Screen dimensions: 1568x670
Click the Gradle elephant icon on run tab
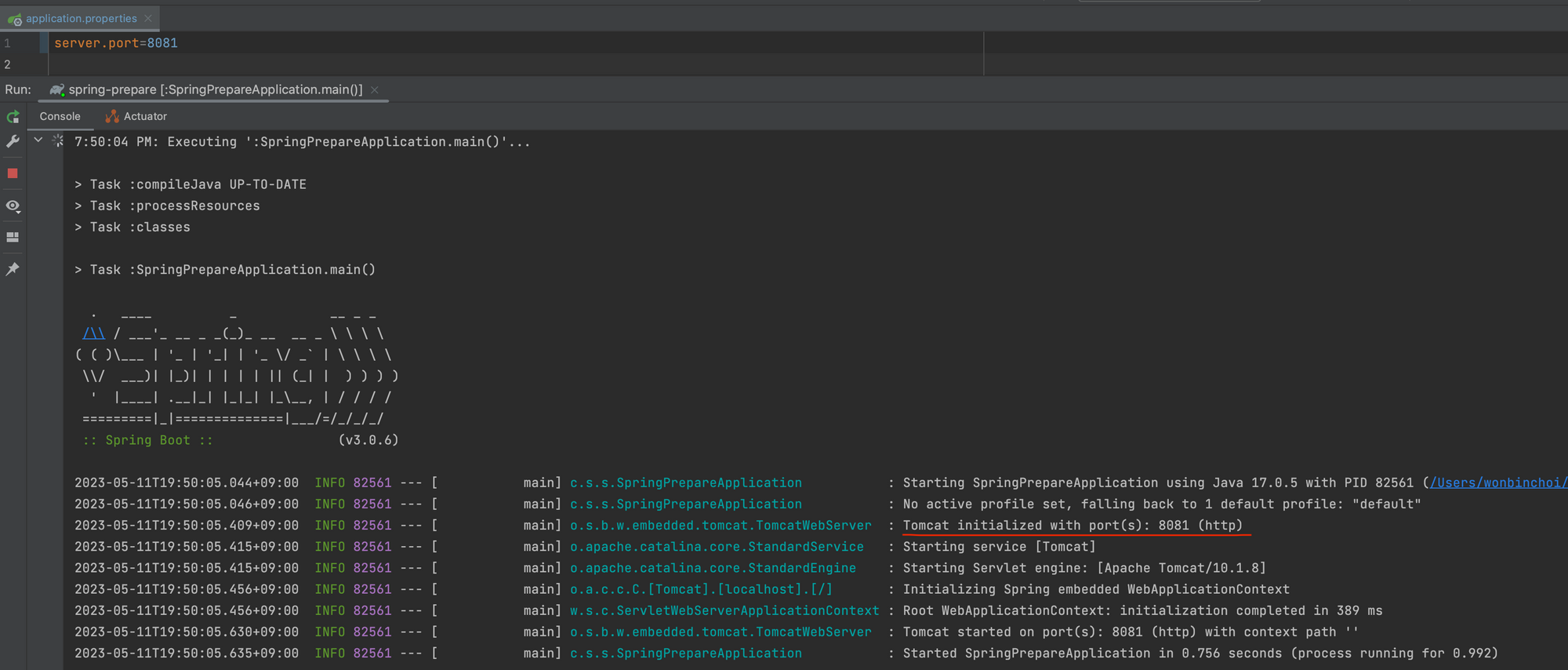[57, 90]
